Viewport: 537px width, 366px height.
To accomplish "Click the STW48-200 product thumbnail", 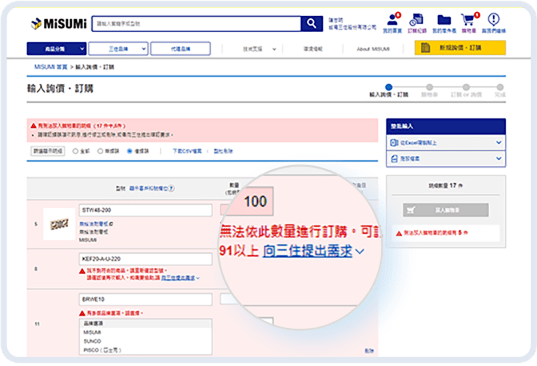I will (59, 224).
